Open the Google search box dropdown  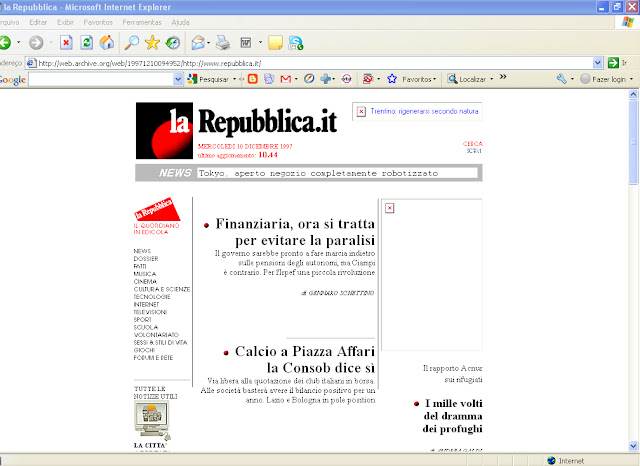(x=178, y=79)
